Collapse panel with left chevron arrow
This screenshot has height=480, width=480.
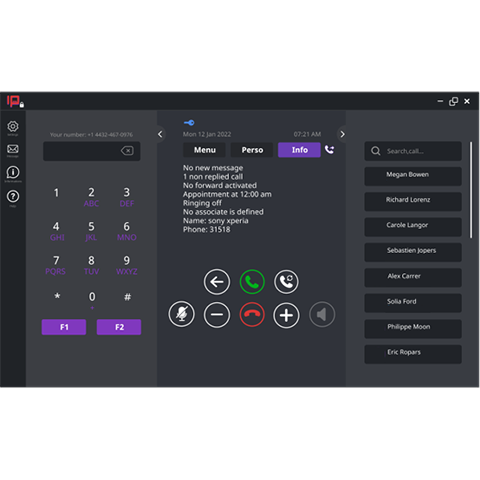click(160, 134)
